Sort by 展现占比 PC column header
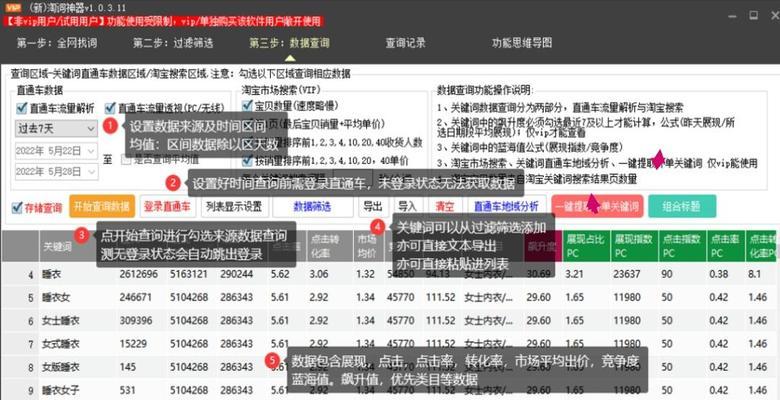This screenshot has height=400, width=780. [586, 246]
